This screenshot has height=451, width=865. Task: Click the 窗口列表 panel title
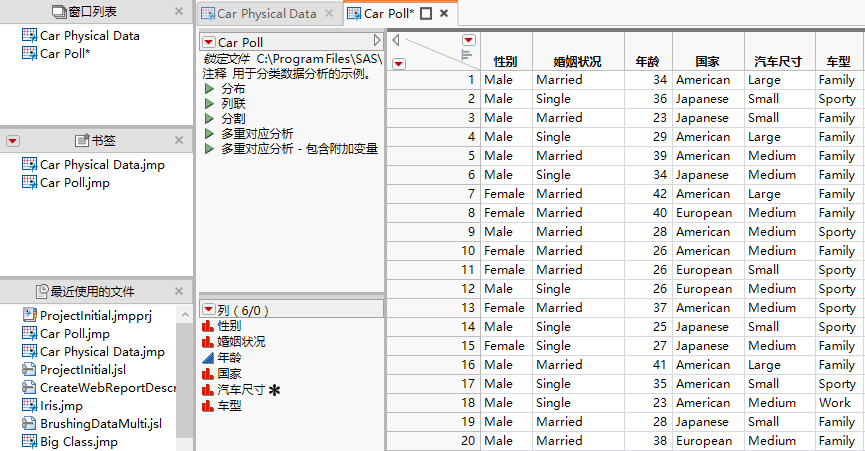pyautogui.click(x=92, y=12)
